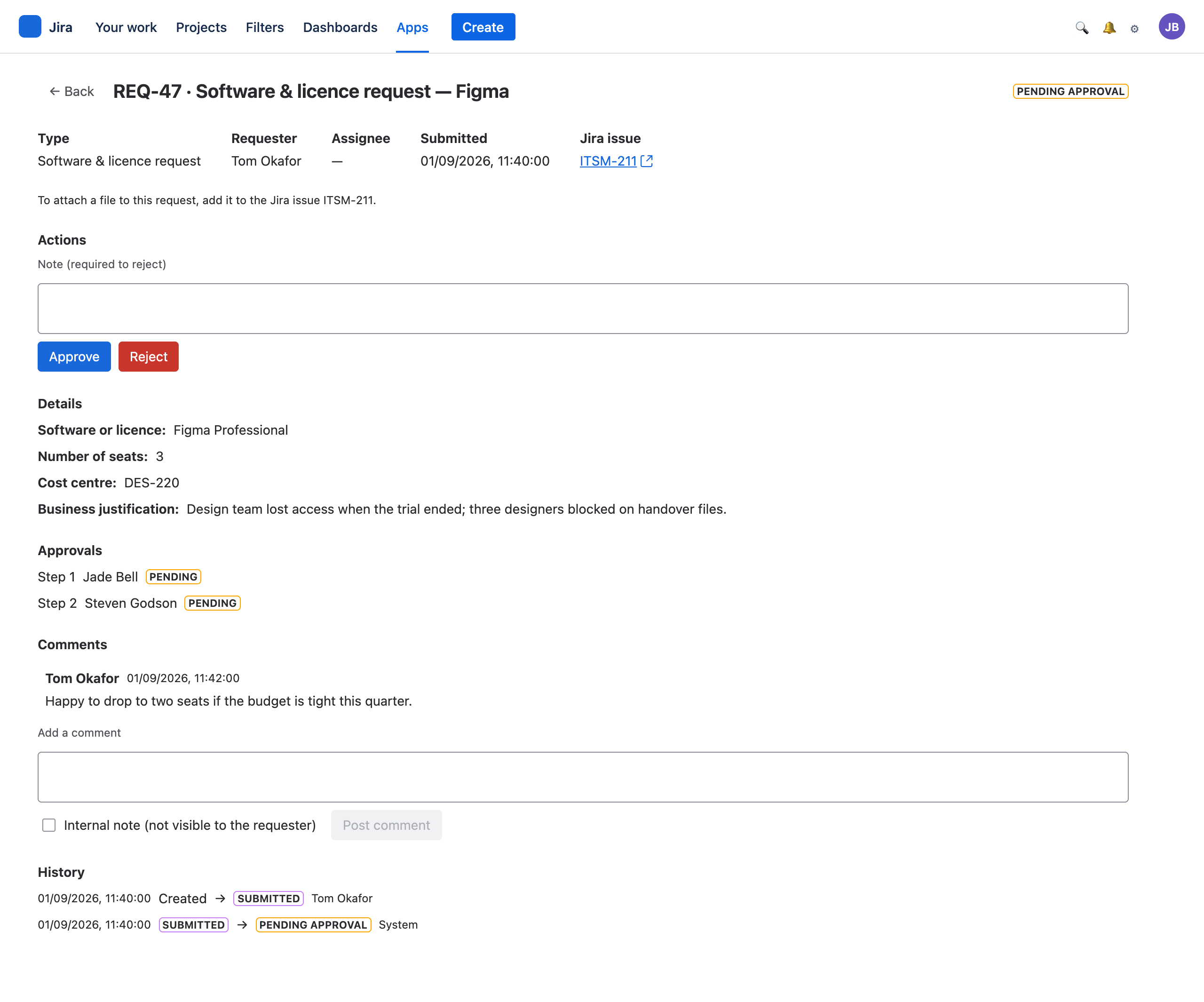
Task: Open the ITSM-211 Jira issue link
Action: (x=608, y=161)
